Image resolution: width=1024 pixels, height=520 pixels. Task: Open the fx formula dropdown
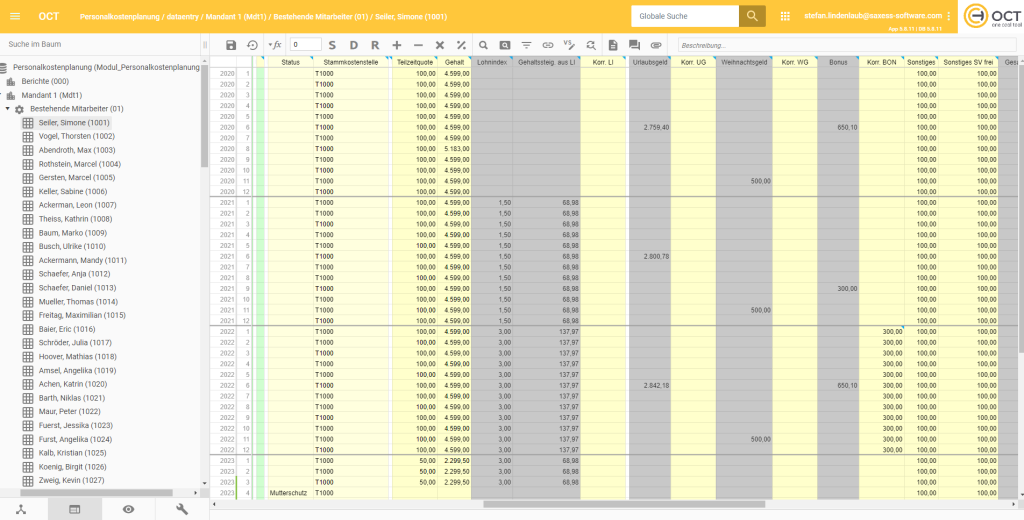tap(274, 45)
